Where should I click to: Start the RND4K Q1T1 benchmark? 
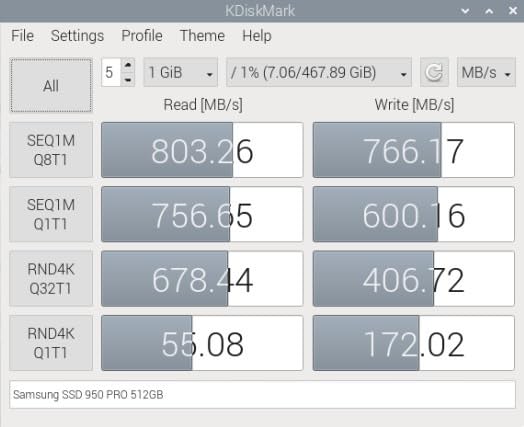tap(51, 343)
